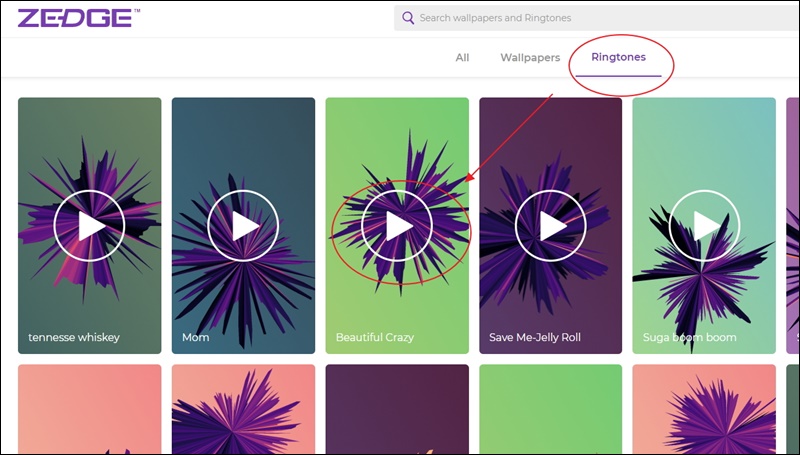Open the dark purple card below Beautiful Crazy
Screen dimensions: 800x455
pyautogui.click(x=397, y=409)
